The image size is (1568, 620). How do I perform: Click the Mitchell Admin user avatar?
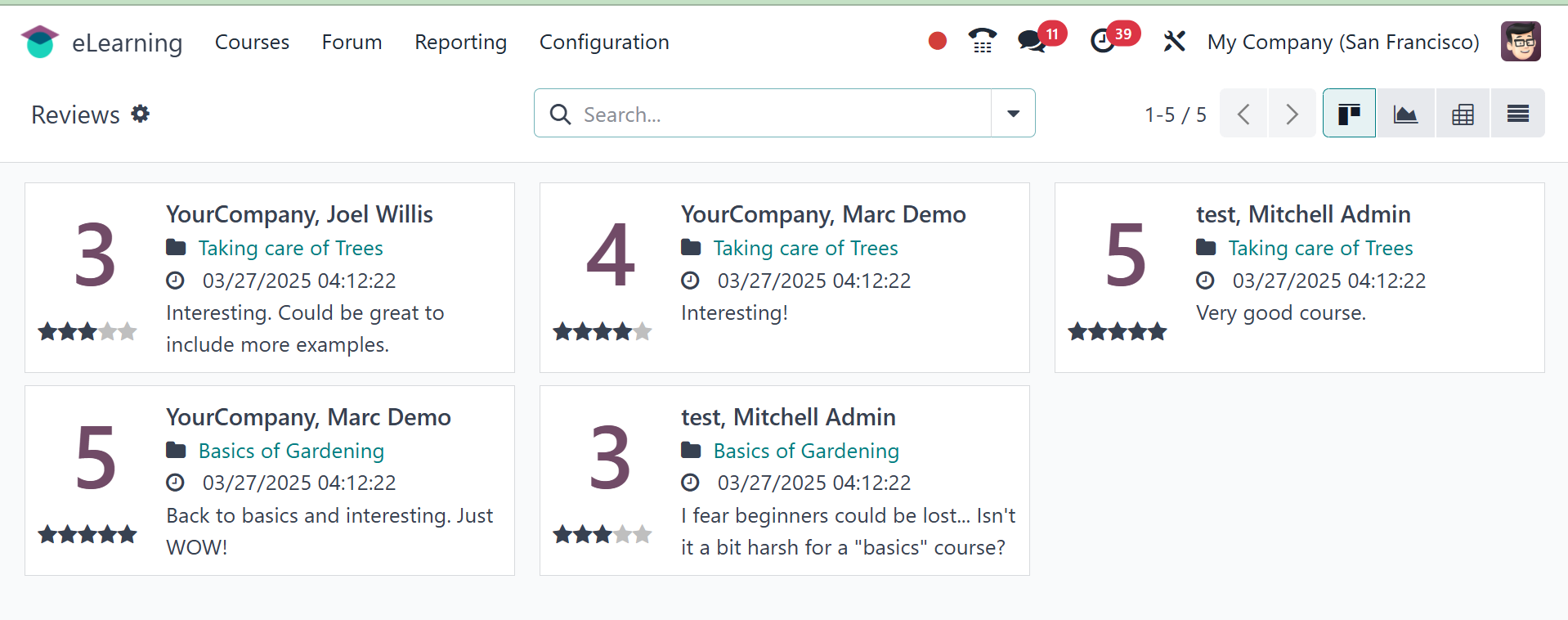pyautogui.click(x=1520, y=42)
